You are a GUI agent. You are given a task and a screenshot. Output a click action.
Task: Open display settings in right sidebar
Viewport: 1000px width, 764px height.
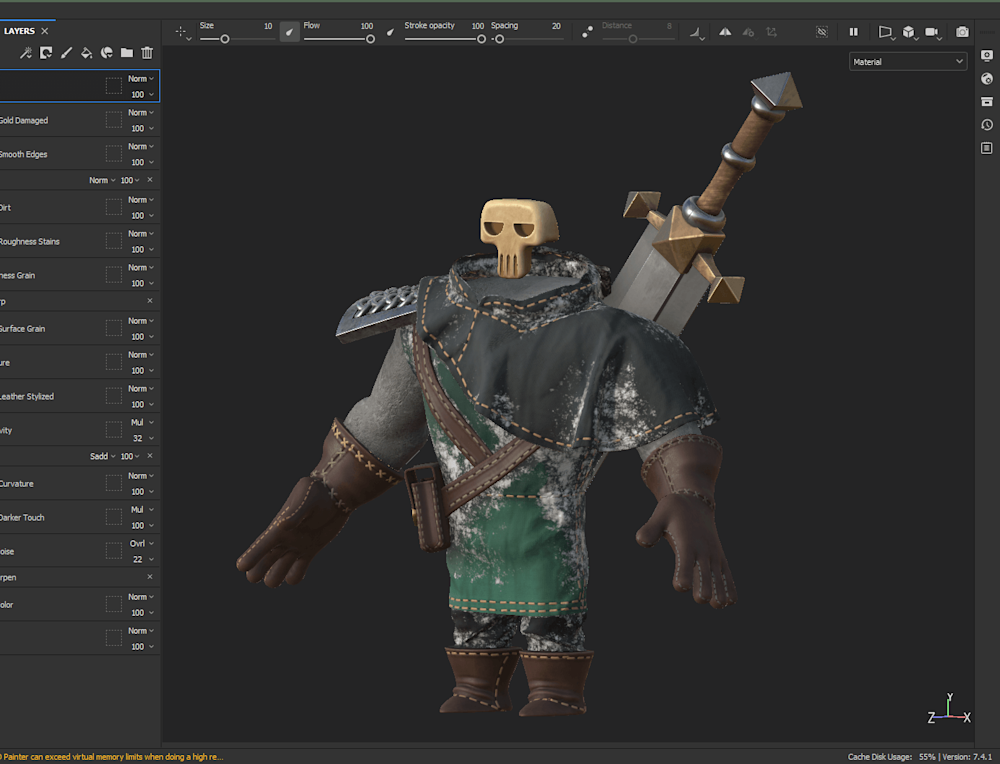[987, 56]
